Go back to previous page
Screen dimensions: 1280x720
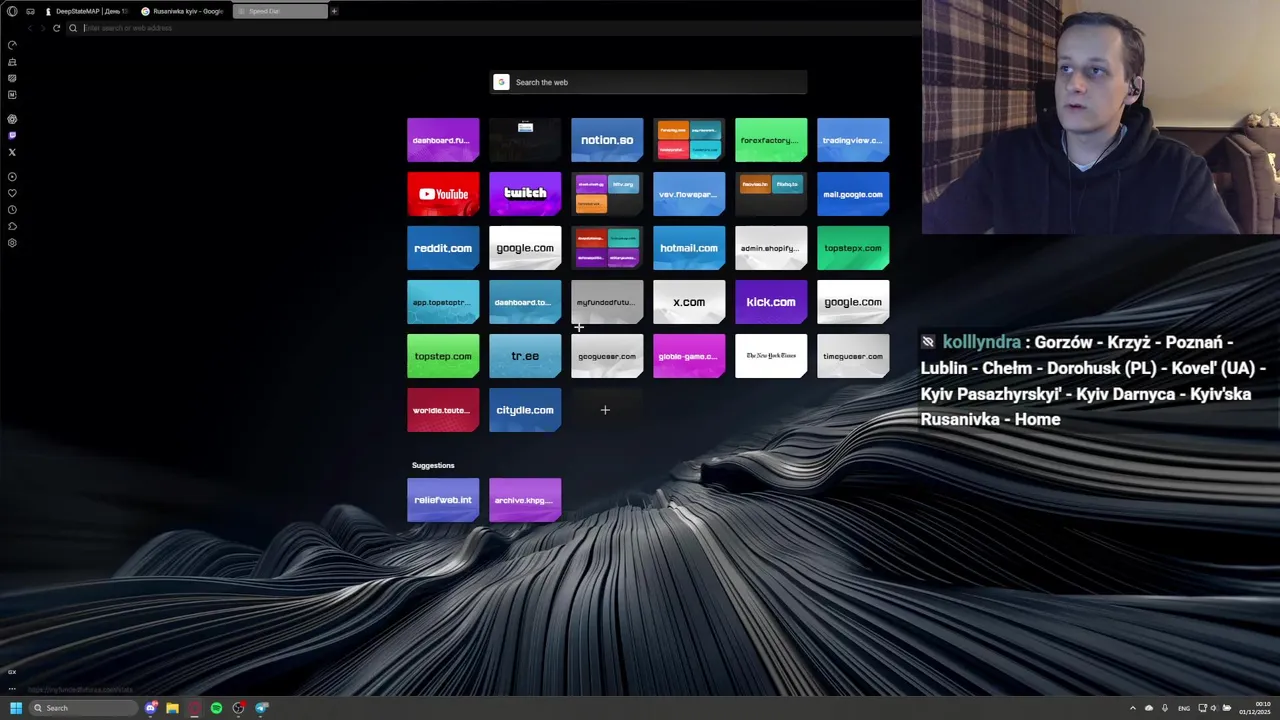(x=29, y=28)
